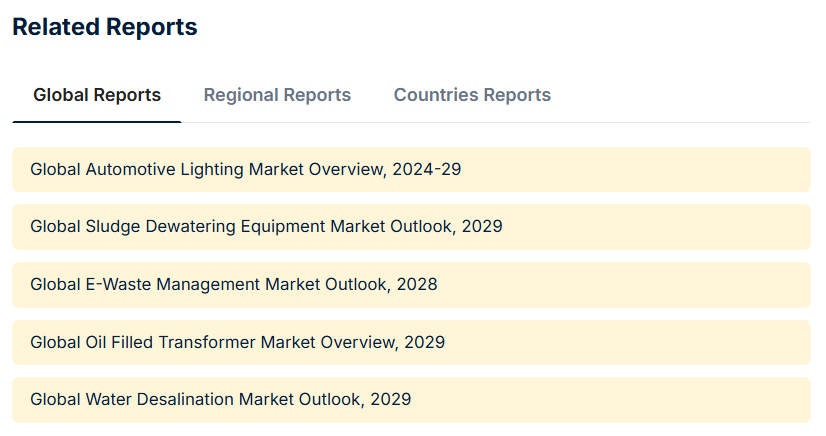Open Global E-Waste Management Market Outlook report
This screenshot has width=826, height=436.
pyautogui.click(x=233, y=284)
